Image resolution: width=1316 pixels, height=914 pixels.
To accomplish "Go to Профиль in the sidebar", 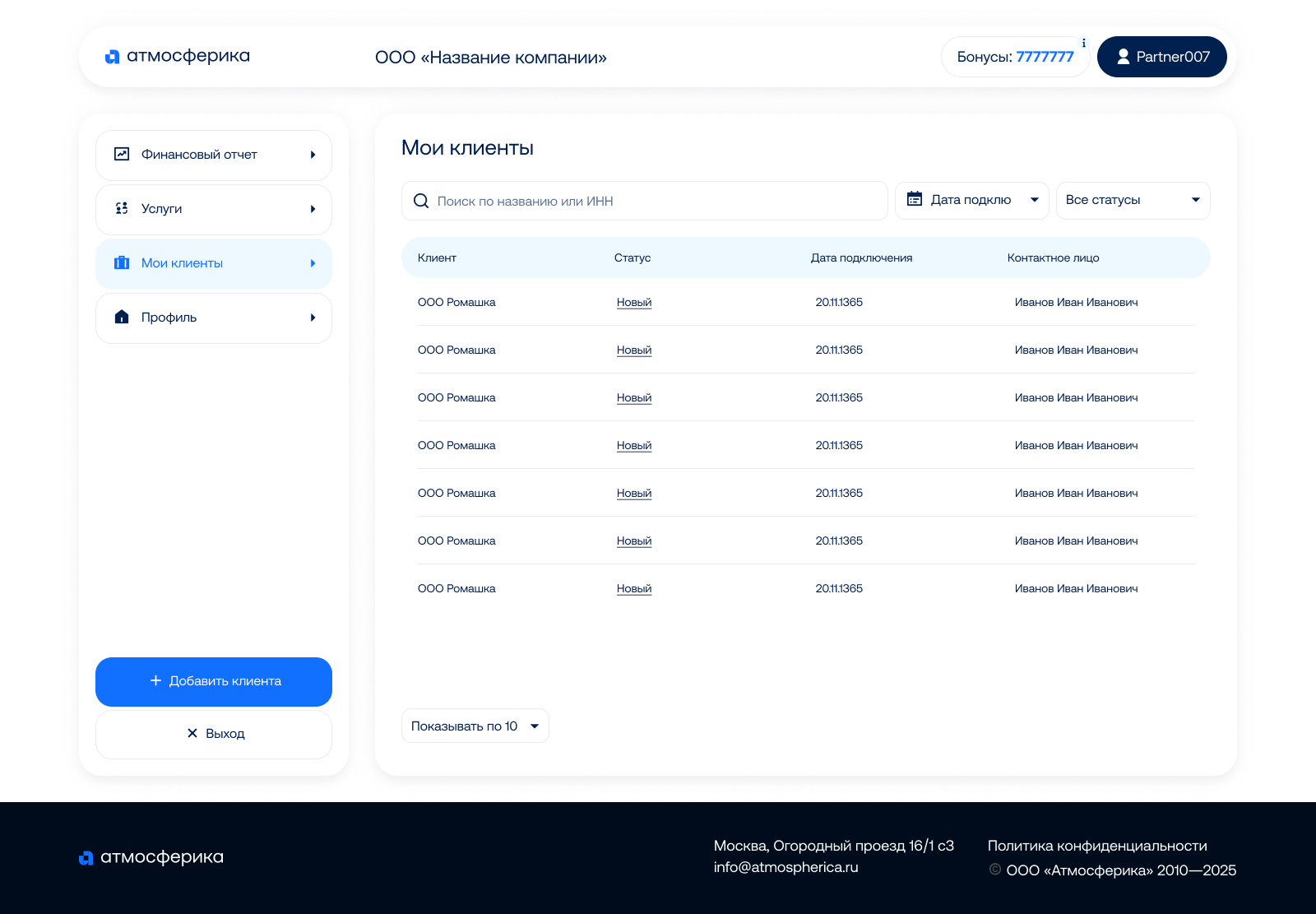I will (214, 318).
